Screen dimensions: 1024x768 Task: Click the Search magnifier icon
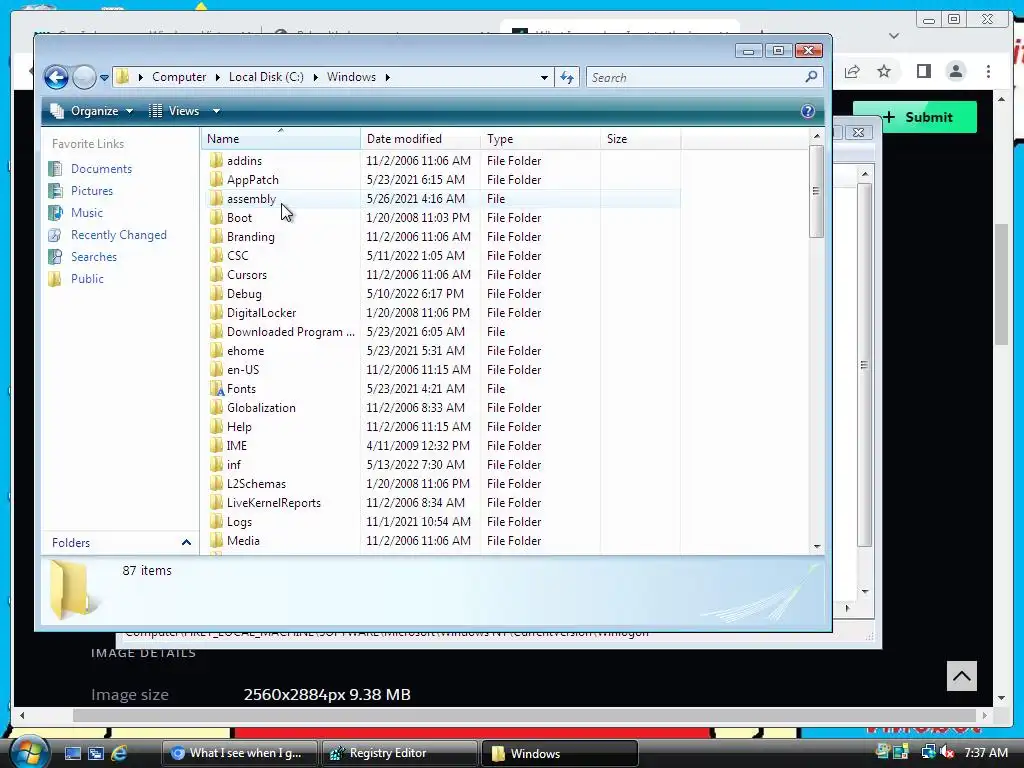(811, 77)
